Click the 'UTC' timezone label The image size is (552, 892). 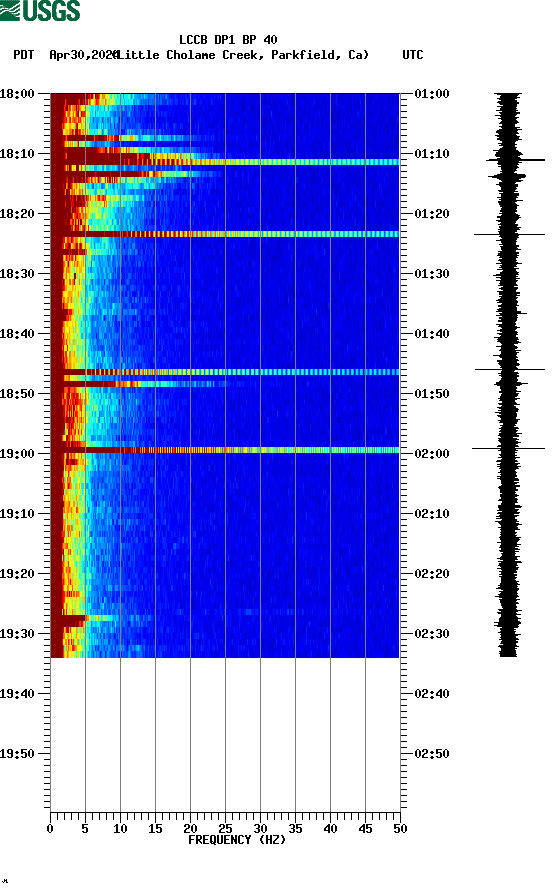413,55
